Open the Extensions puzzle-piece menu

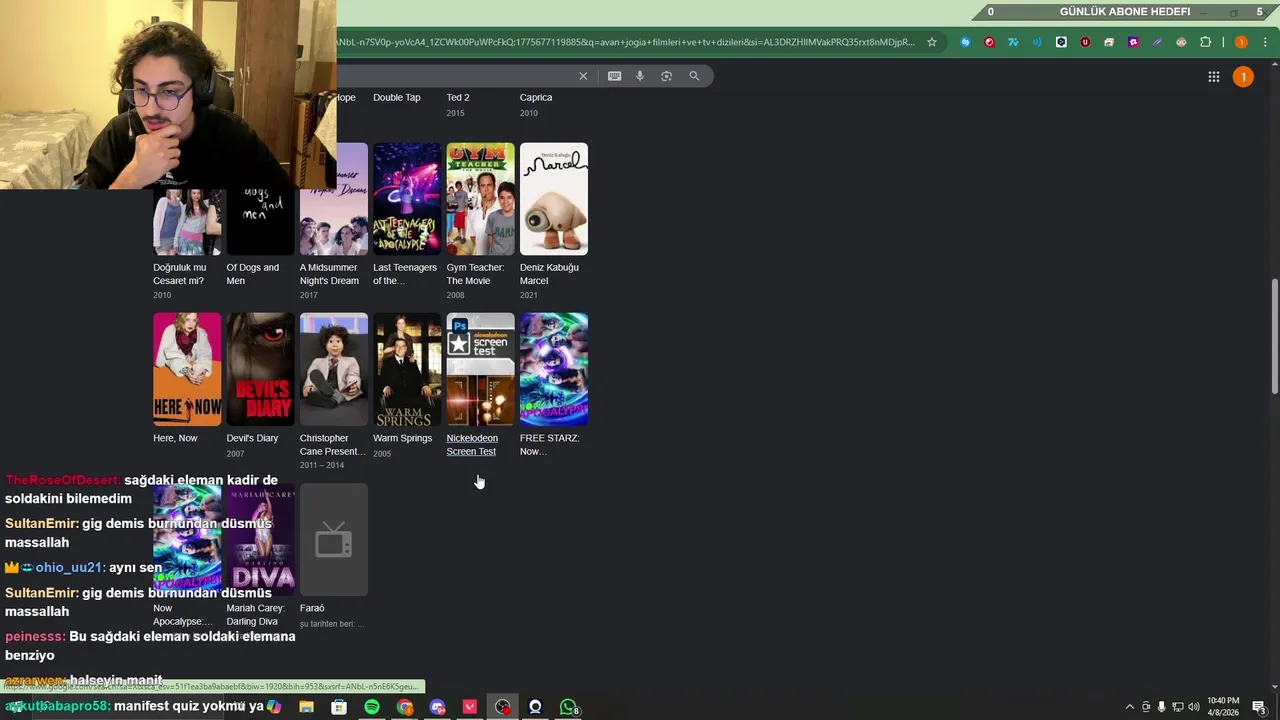(1205, 42)
